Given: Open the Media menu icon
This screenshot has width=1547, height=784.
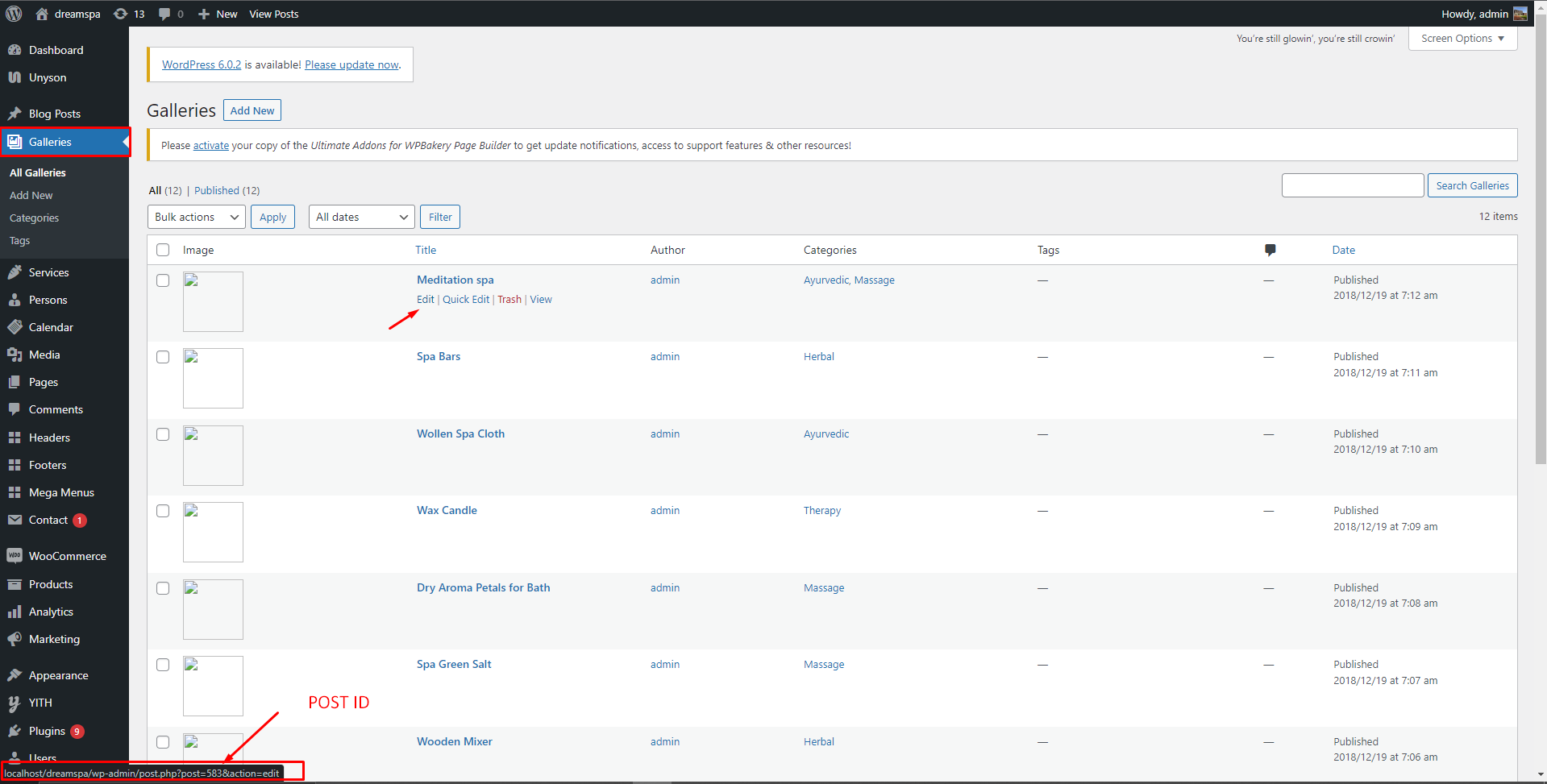Looking at the screenshot, I should 15,355.
